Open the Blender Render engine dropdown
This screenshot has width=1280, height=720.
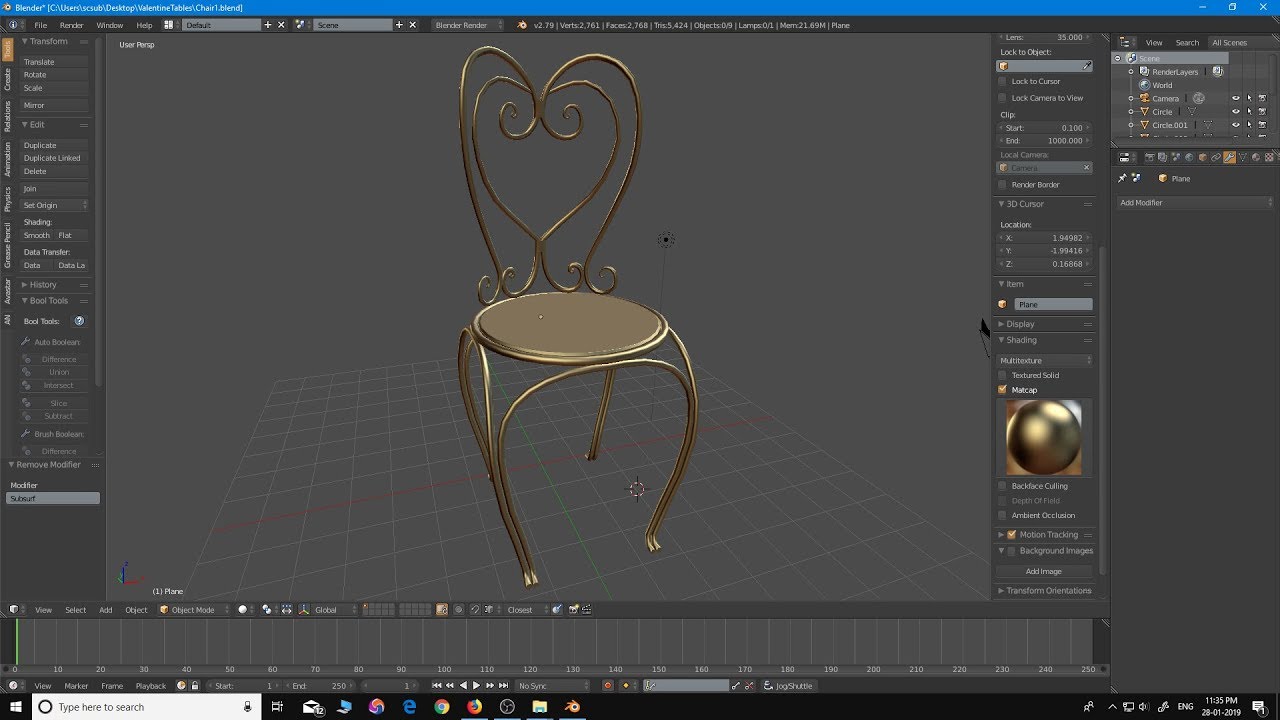(469, 25)
